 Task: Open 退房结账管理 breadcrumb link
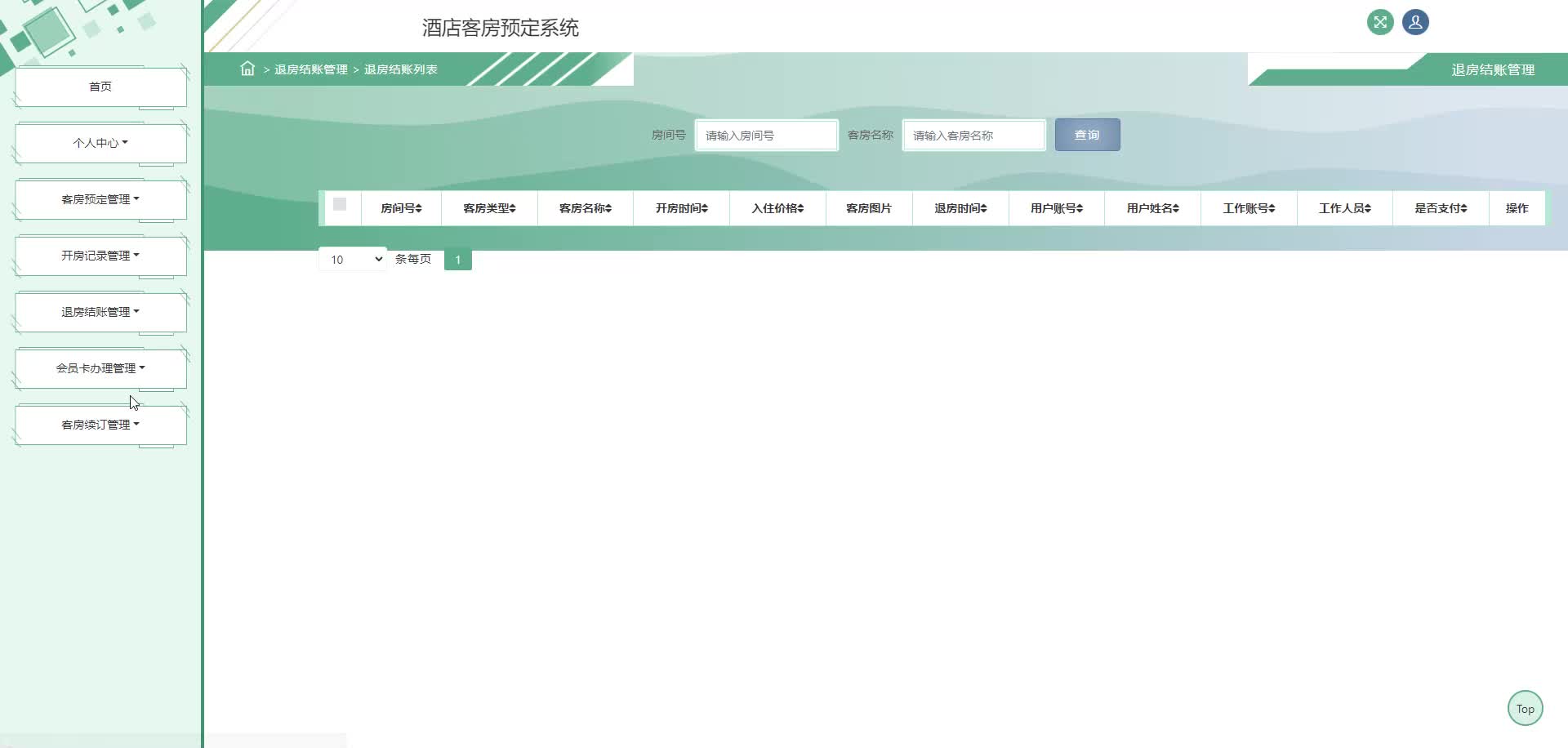click(x=310, y=69)
